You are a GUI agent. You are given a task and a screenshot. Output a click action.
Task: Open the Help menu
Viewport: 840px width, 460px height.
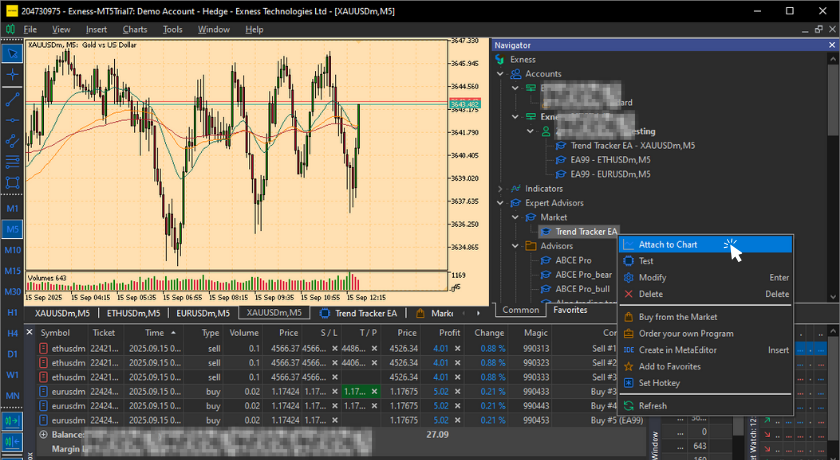(x=254, y=29)
